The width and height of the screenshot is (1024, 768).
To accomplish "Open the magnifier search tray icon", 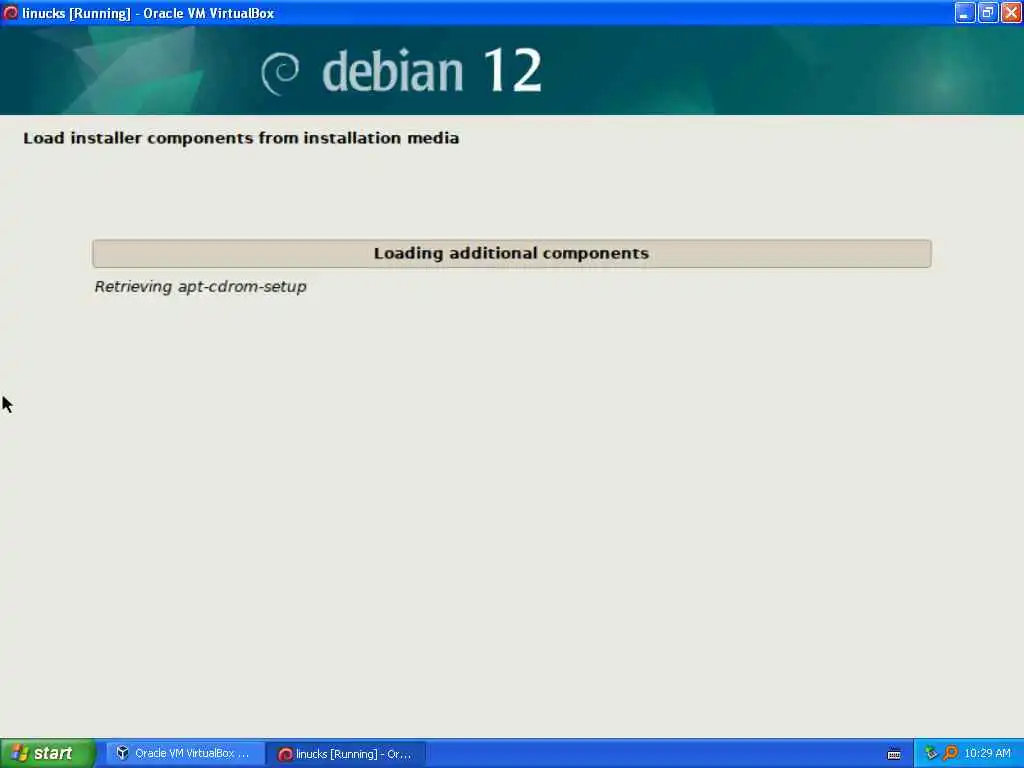I will (950, 753).
